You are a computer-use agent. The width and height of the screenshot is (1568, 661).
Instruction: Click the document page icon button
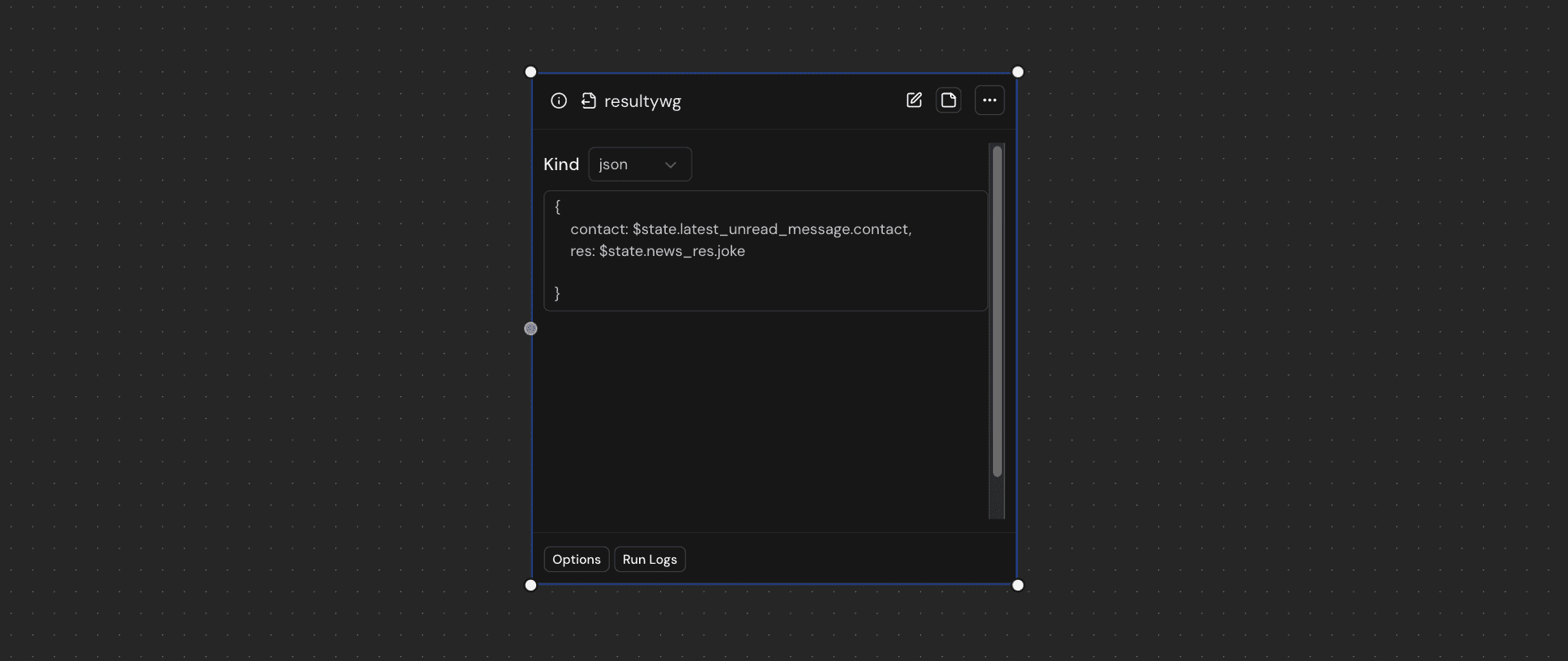pos(948,100)
